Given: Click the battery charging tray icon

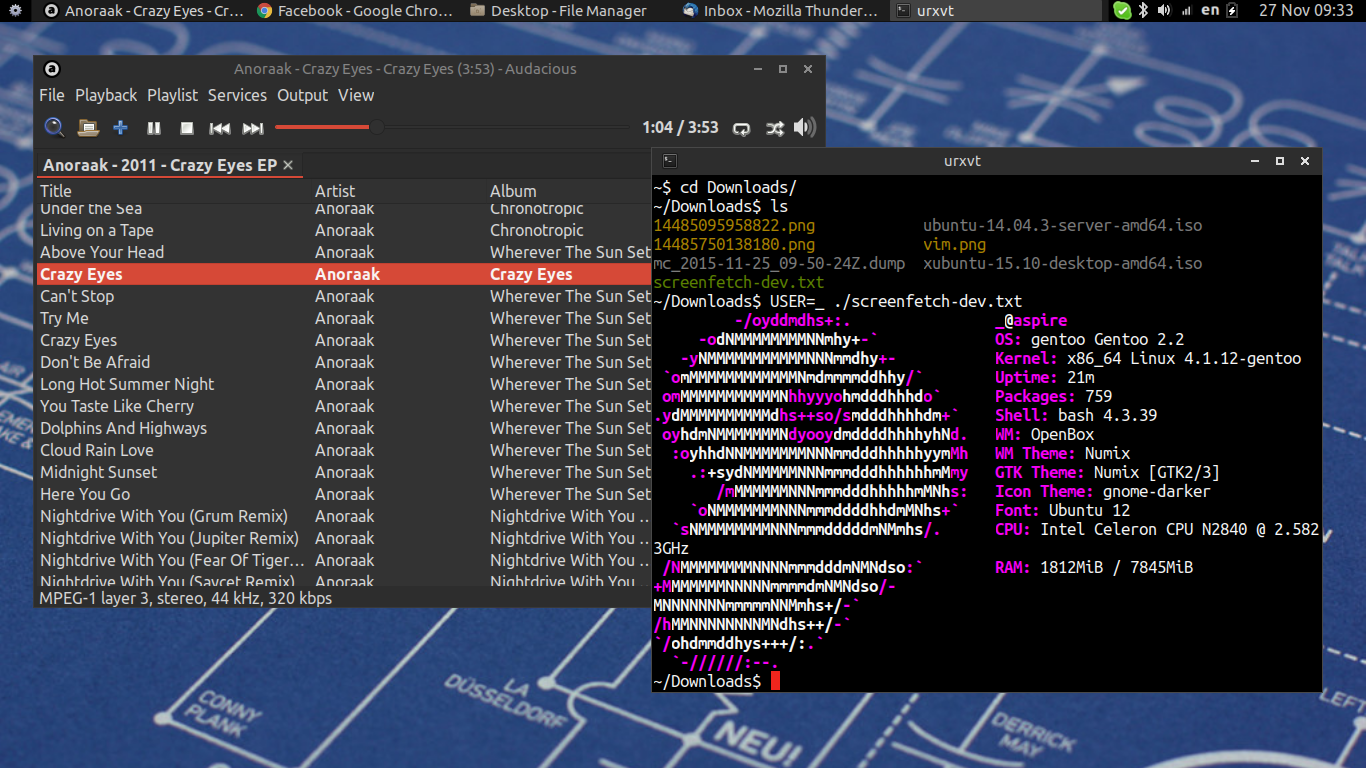Looking at the screenshot, I should [x=1232, y=11].
